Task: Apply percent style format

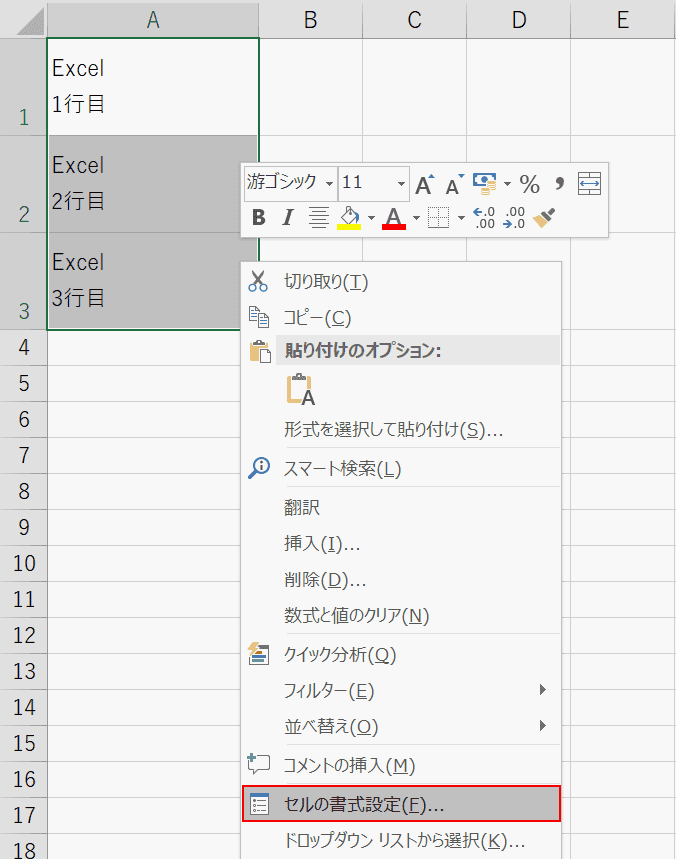Action: pyautogui.click(x=530, y=184)
